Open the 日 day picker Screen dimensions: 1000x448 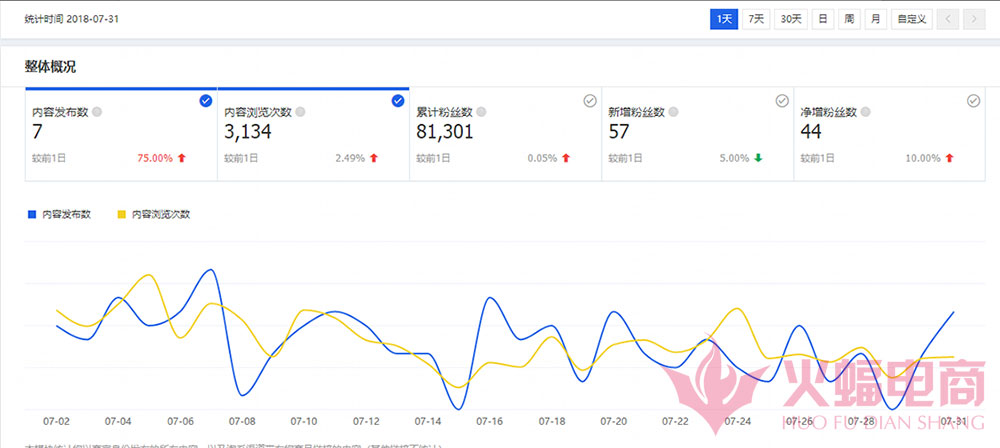(822, 19)
